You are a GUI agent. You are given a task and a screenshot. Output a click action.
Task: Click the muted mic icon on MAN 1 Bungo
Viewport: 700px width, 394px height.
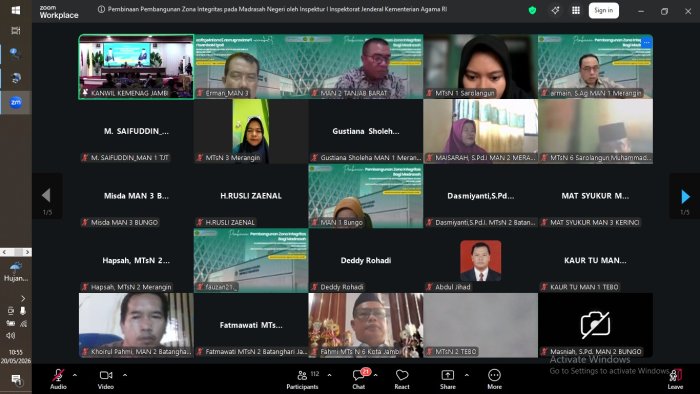point(314,222)
